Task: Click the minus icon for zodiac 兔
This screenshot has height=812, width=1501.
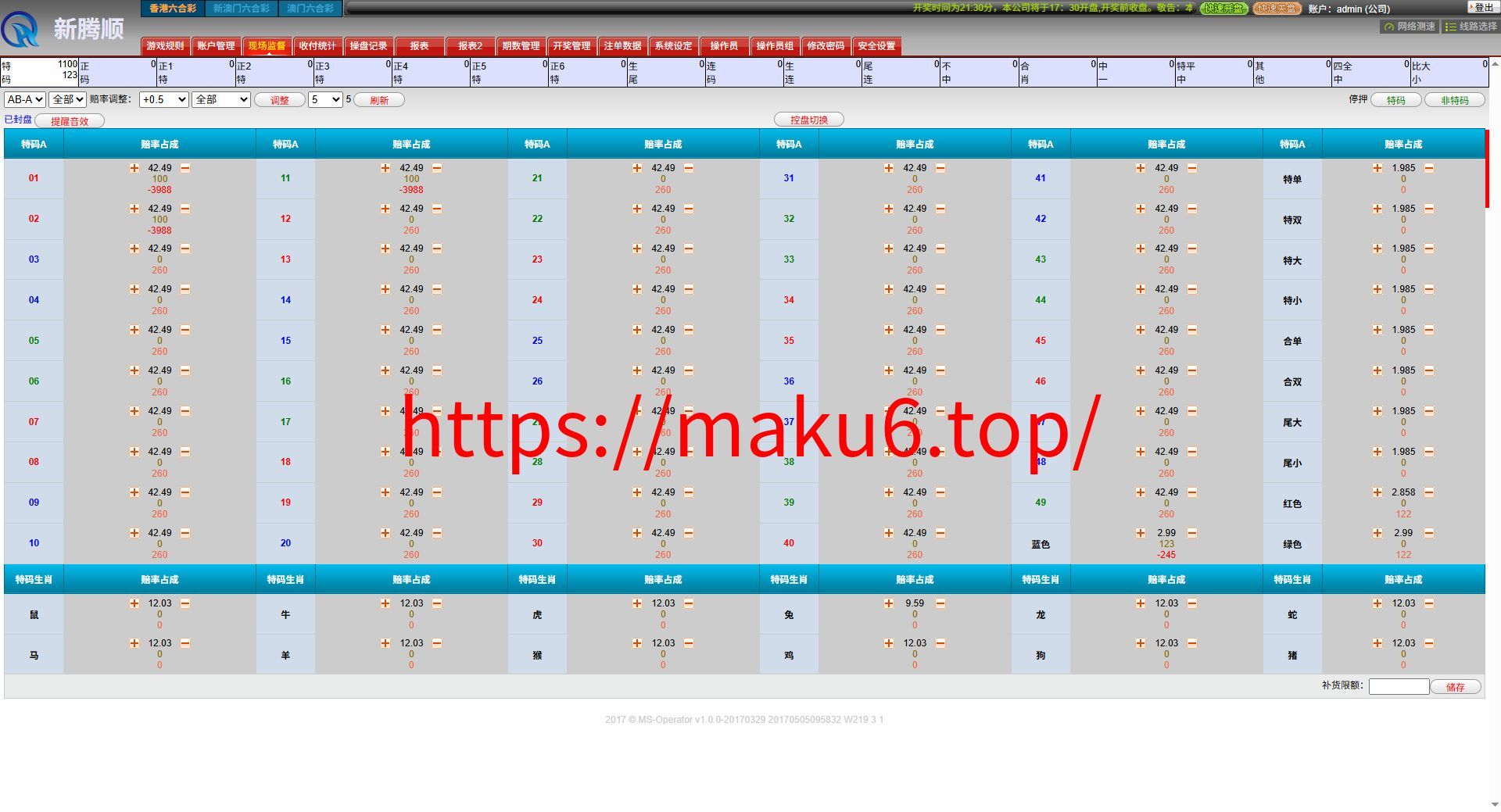Action: click(x=940, y=603)
